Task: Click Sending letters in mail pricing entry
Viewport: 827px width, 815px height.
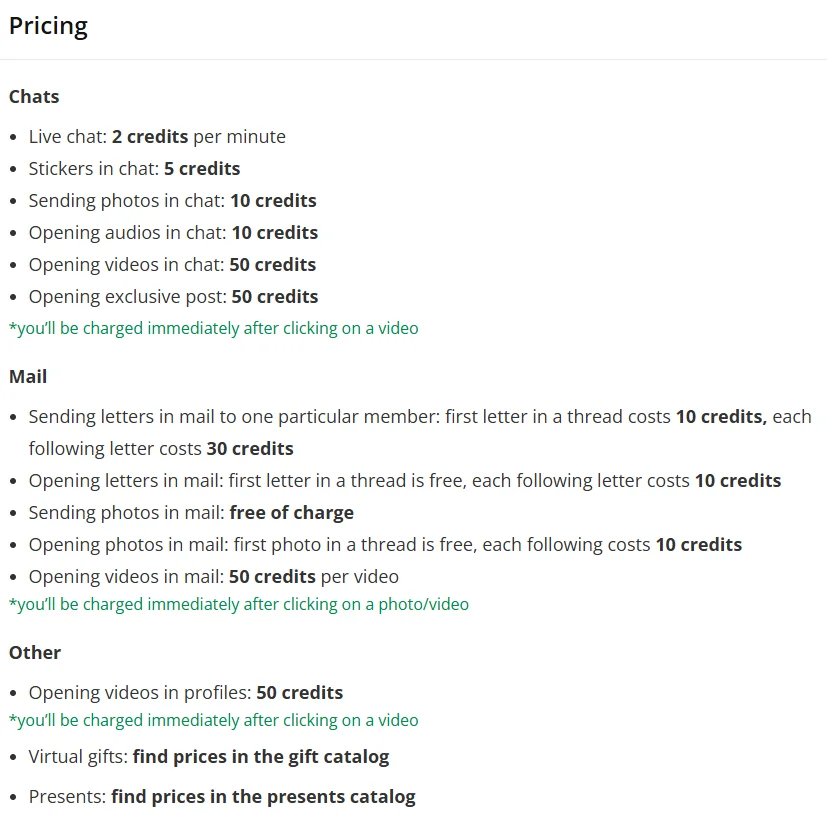Action: point(420,433)
